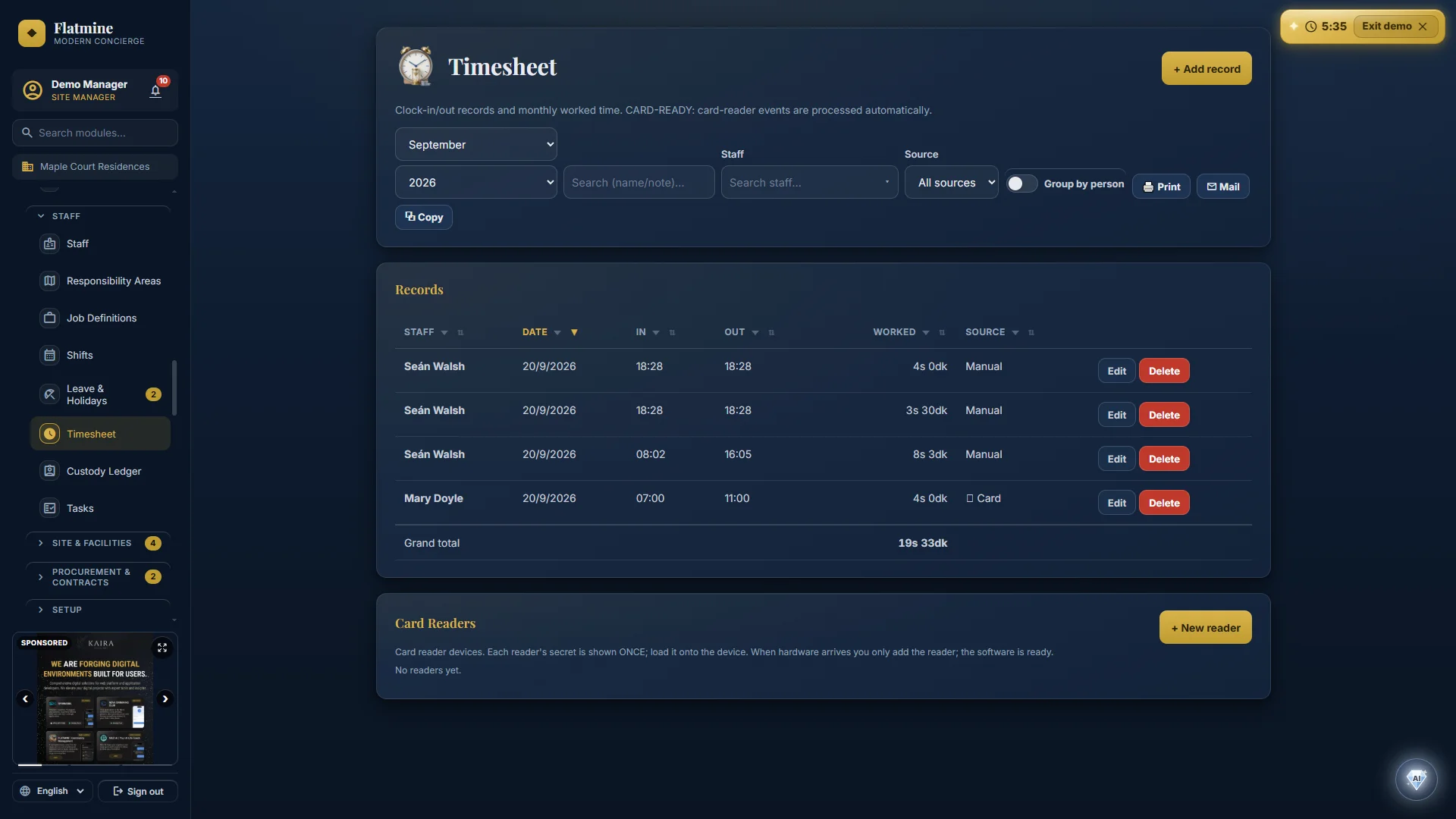Delete the Seán Walsh 3s 30dk record
Viewport: 1456px width, 819px height.
click(1164, 415)
